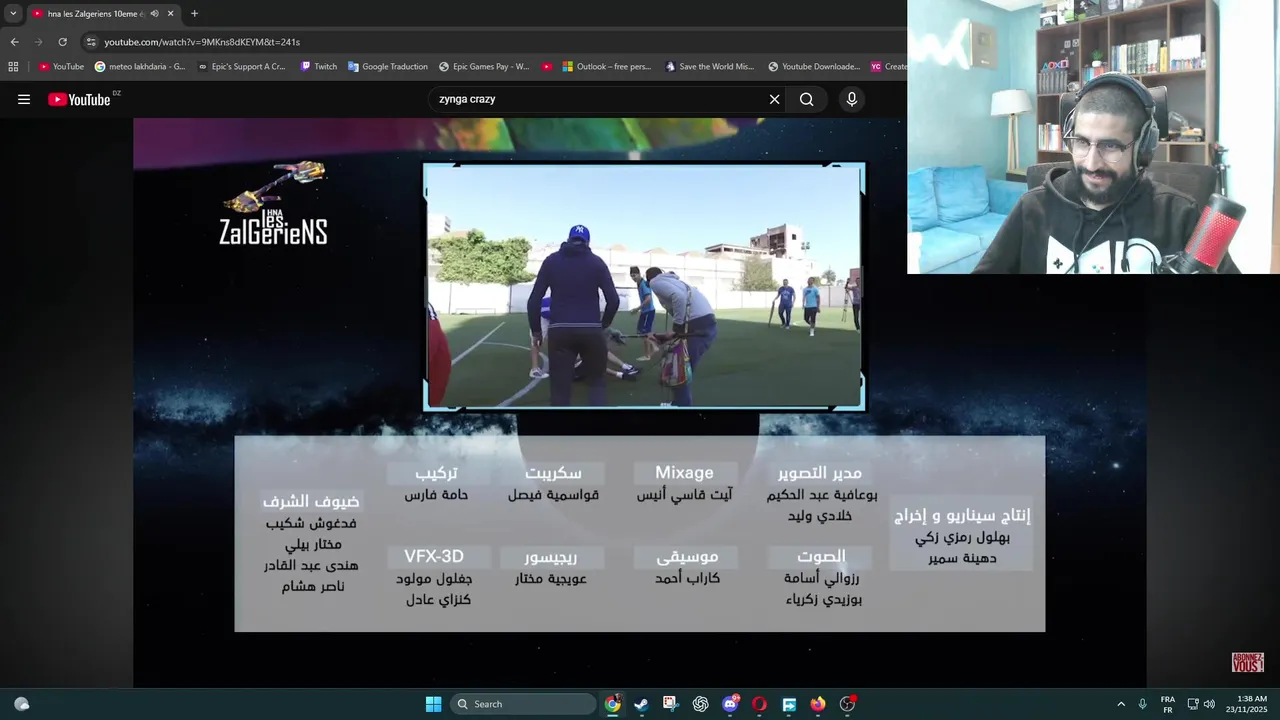The image size is (1280, 720).
Task: Open the Epic's Support A Creator bookmark
Action: (241, 67)
